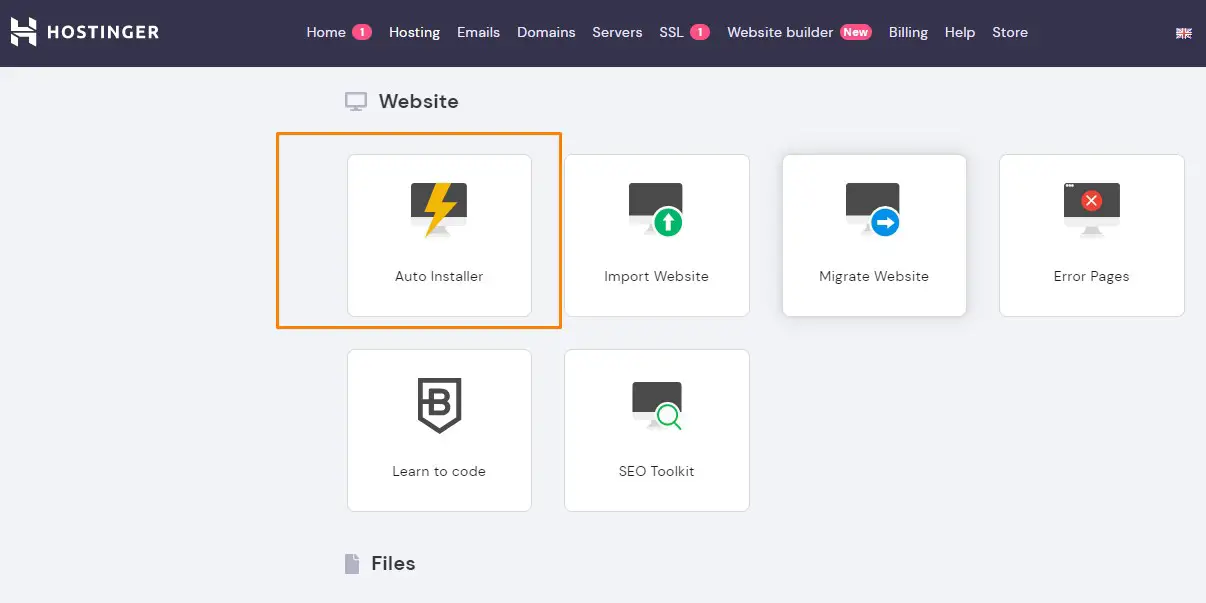Click the Auto Installer label
The width and height of the screenshot is (1206, 603).
[x=439, y=276]
